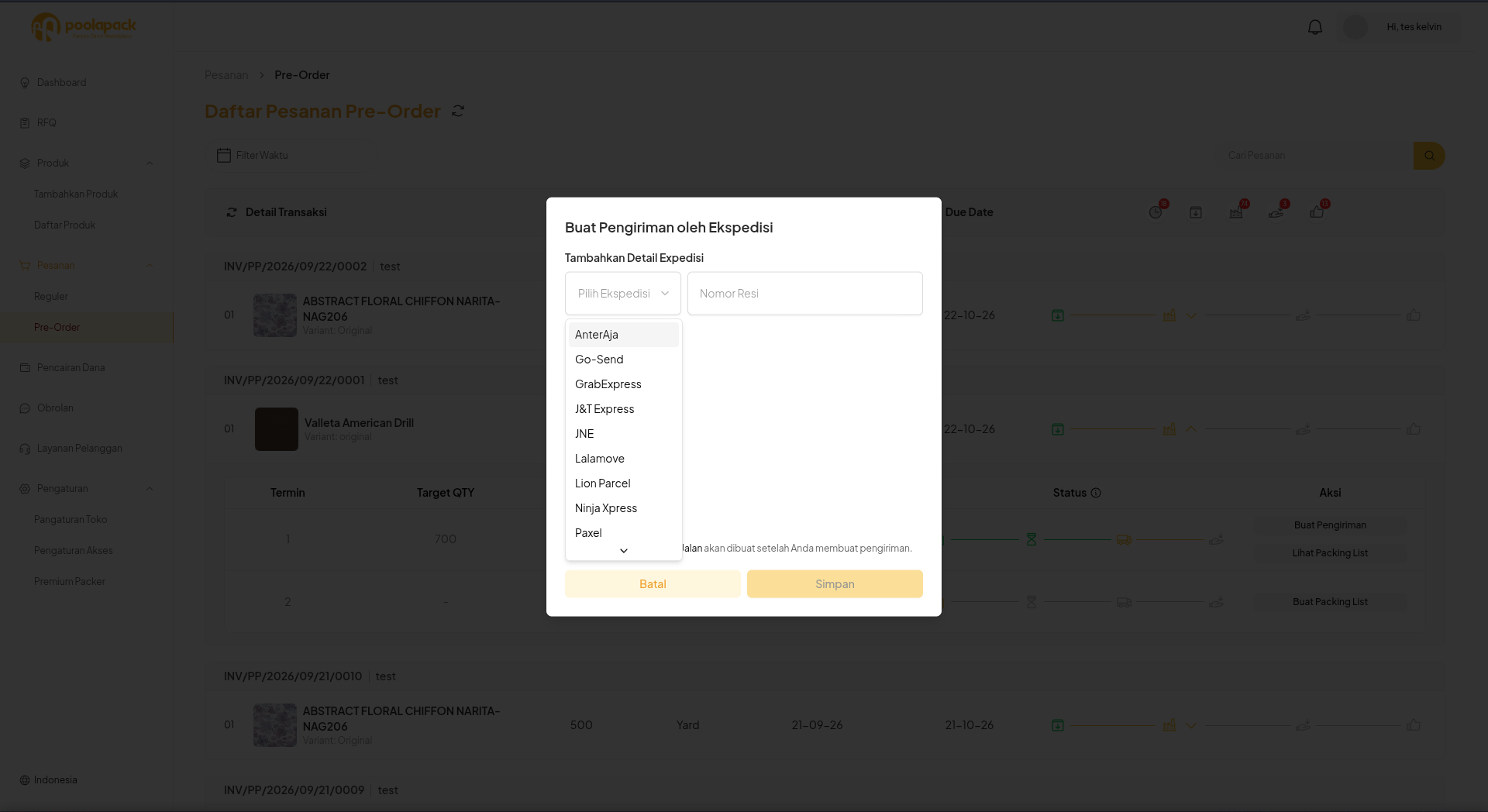Filter by hand delivery status icon
1488x812 pixels.
click(x=1276, y=212)
